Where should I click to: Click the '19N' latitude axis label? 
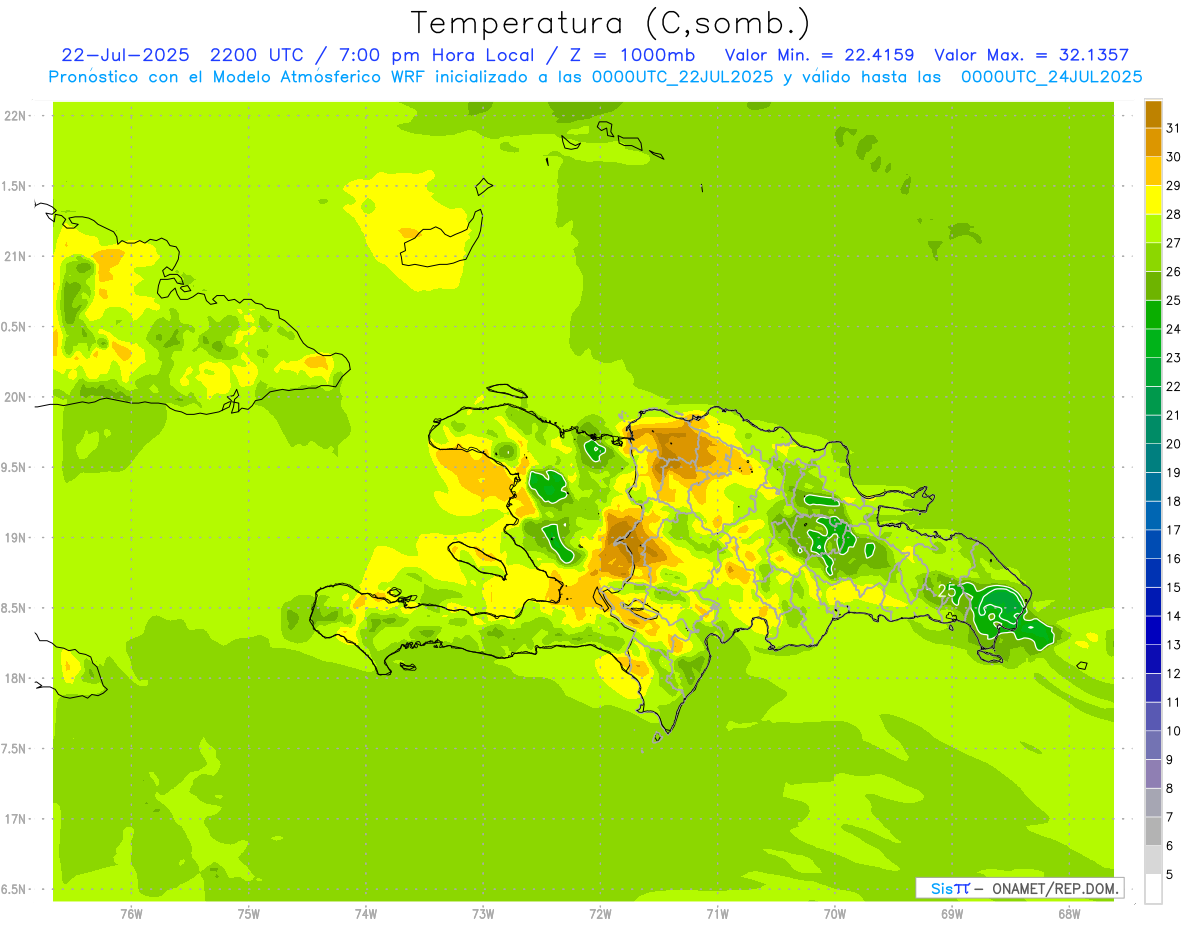15,538
